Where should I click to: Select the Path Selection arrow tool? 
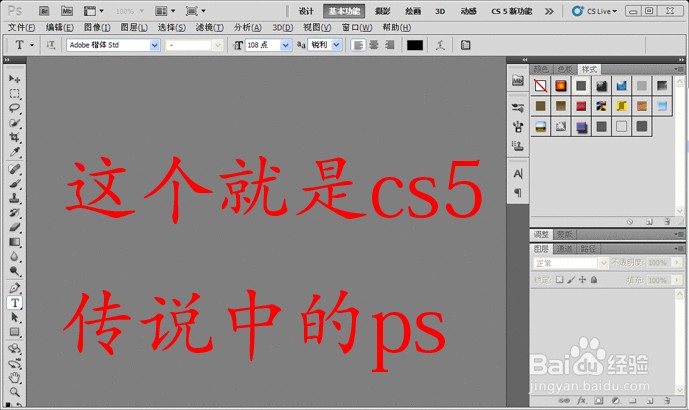pos(15,317)
